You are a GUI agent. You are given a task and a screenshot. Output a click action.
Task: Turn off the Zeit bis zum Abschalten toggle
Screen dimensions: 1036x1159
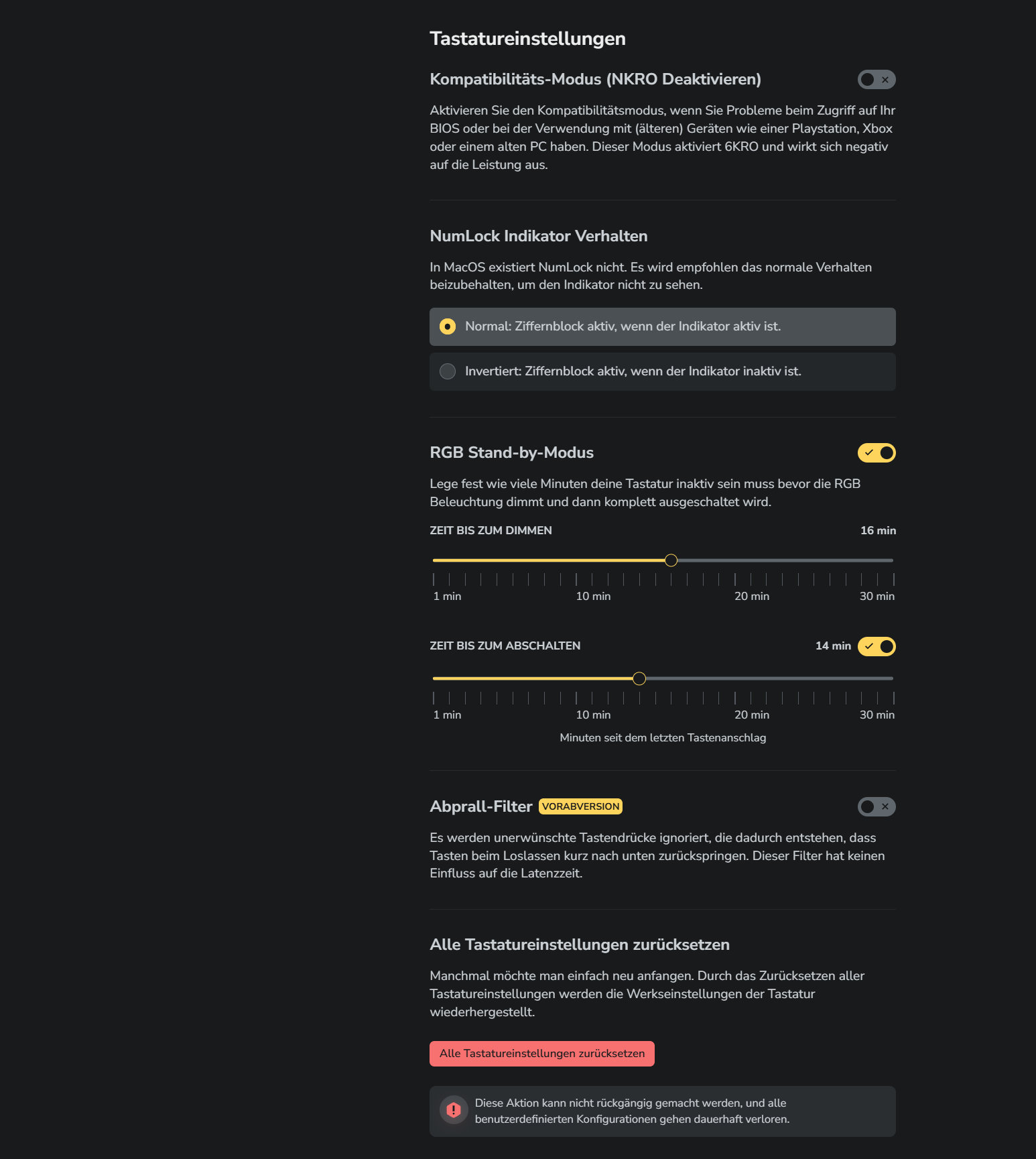click(877, 646)
